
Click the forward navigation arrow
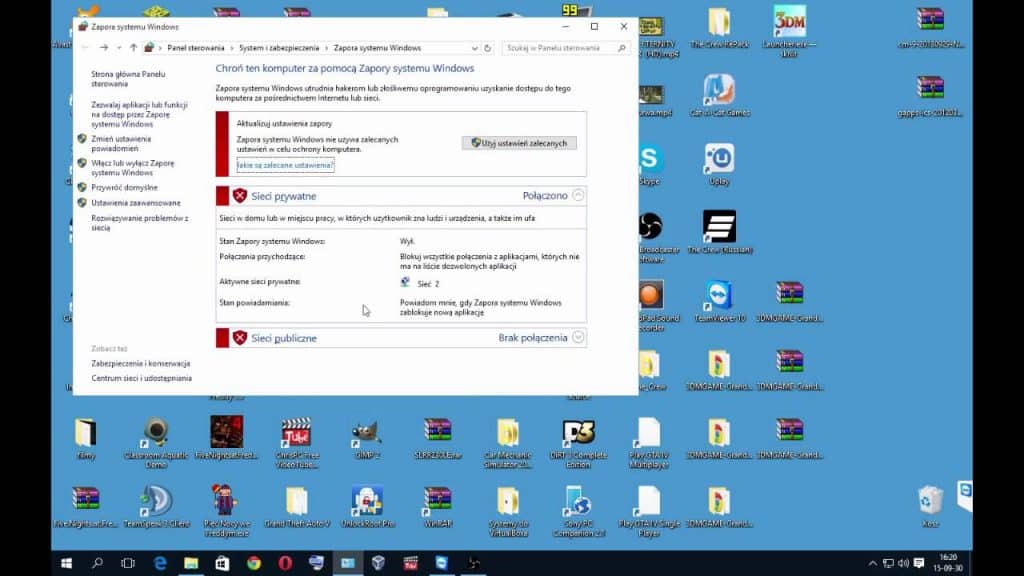pos(104,48)
